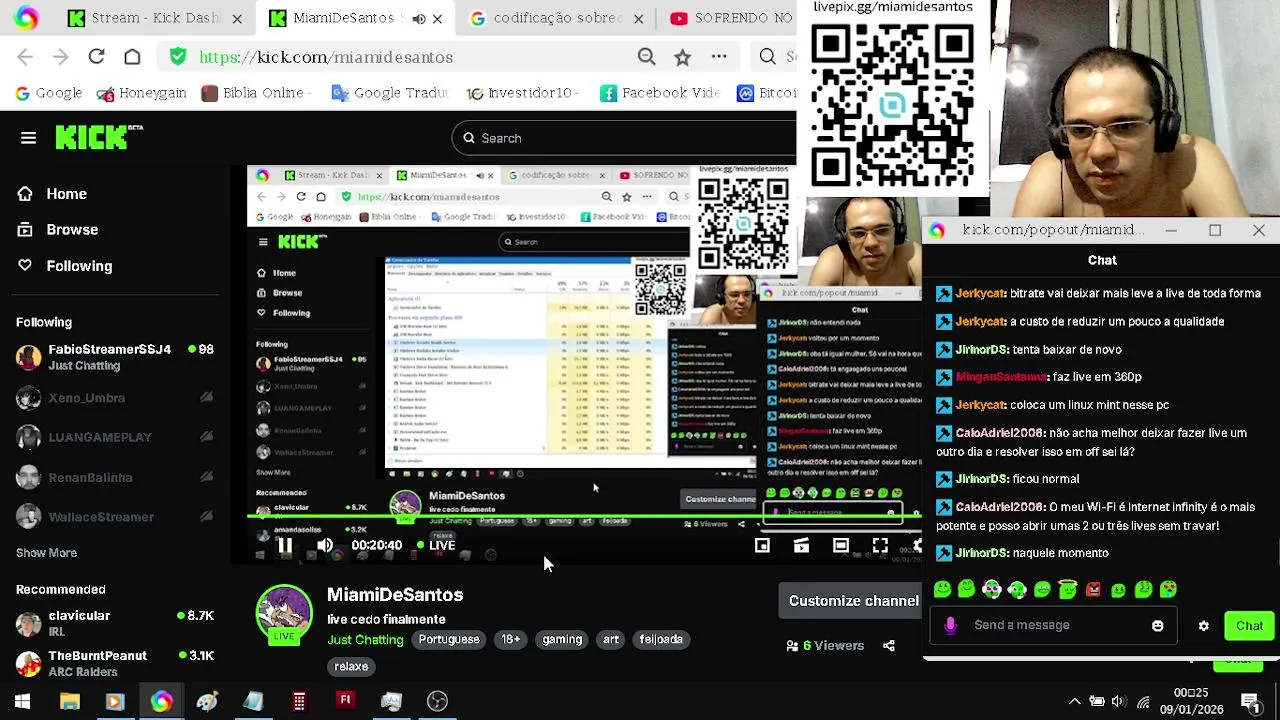Open WallaceStreamer channel in sidebar
Viewport: 1280px width, 720px height.
[115, 517]
